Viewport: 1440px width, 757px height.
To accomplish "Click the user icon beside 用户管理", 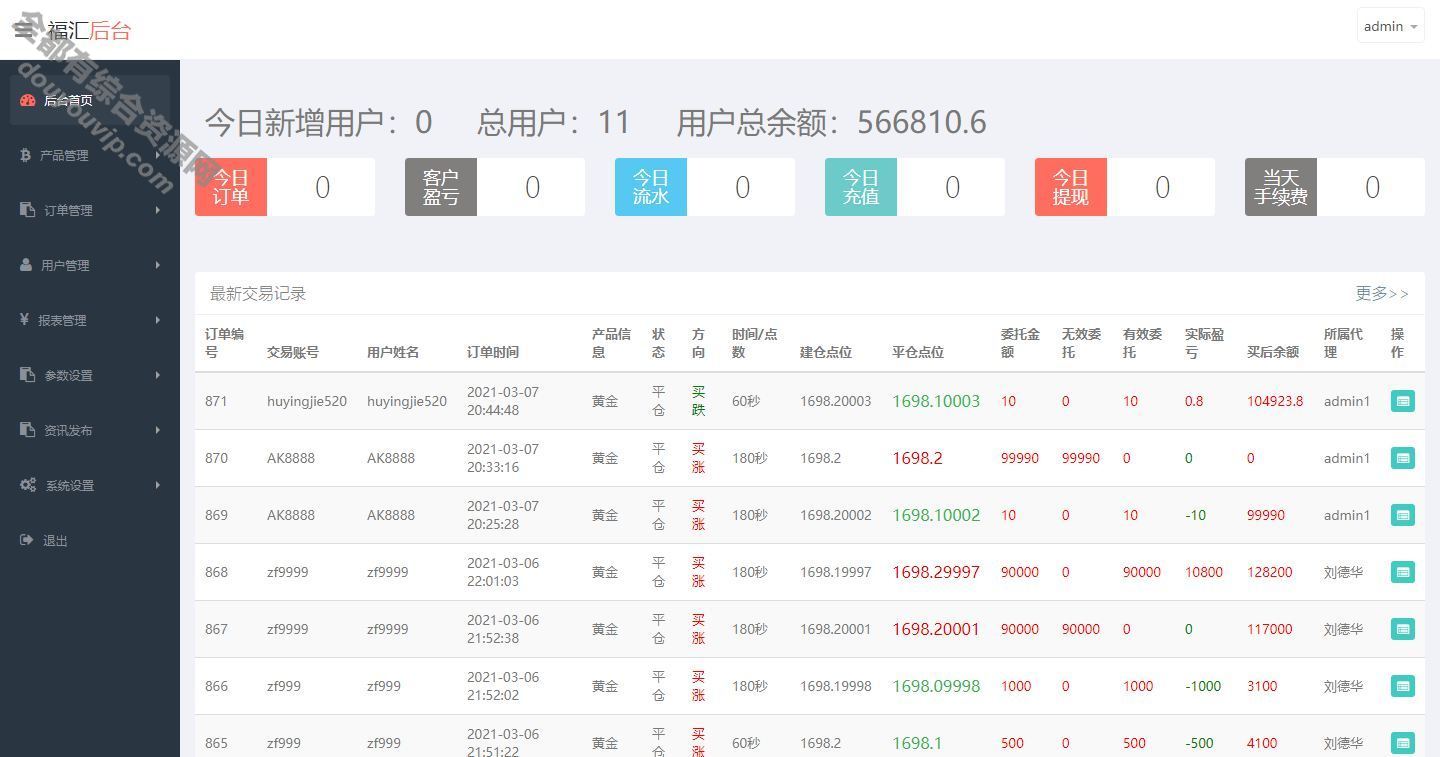I will pyautogui.click(x=26, y=265).
